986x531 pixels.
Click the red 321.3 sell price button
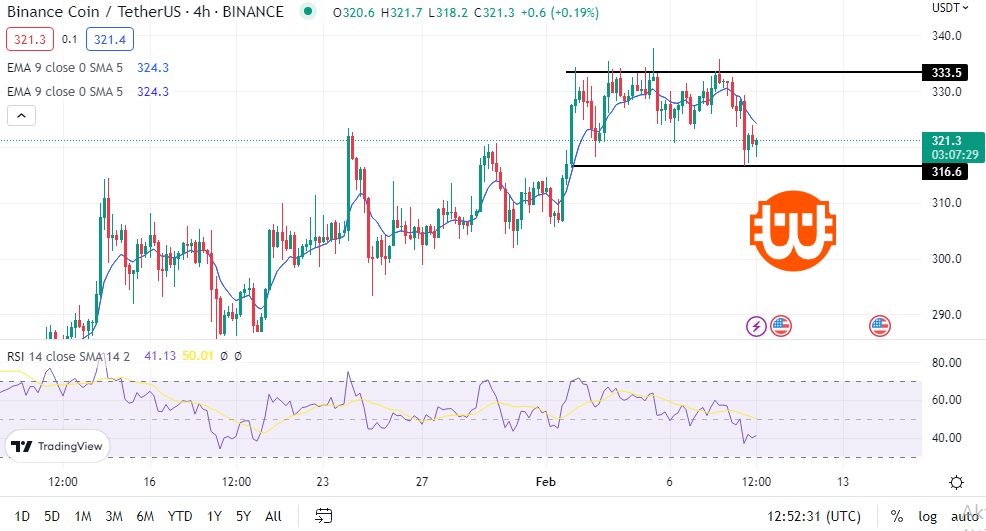pyautogui.click(x=30, y=40)
